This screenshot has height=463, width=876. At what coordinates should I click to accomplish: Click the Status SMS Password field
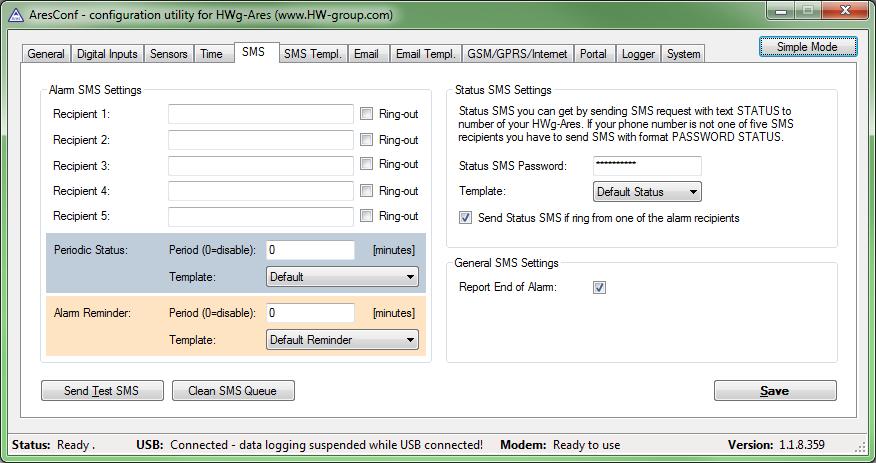647,166
